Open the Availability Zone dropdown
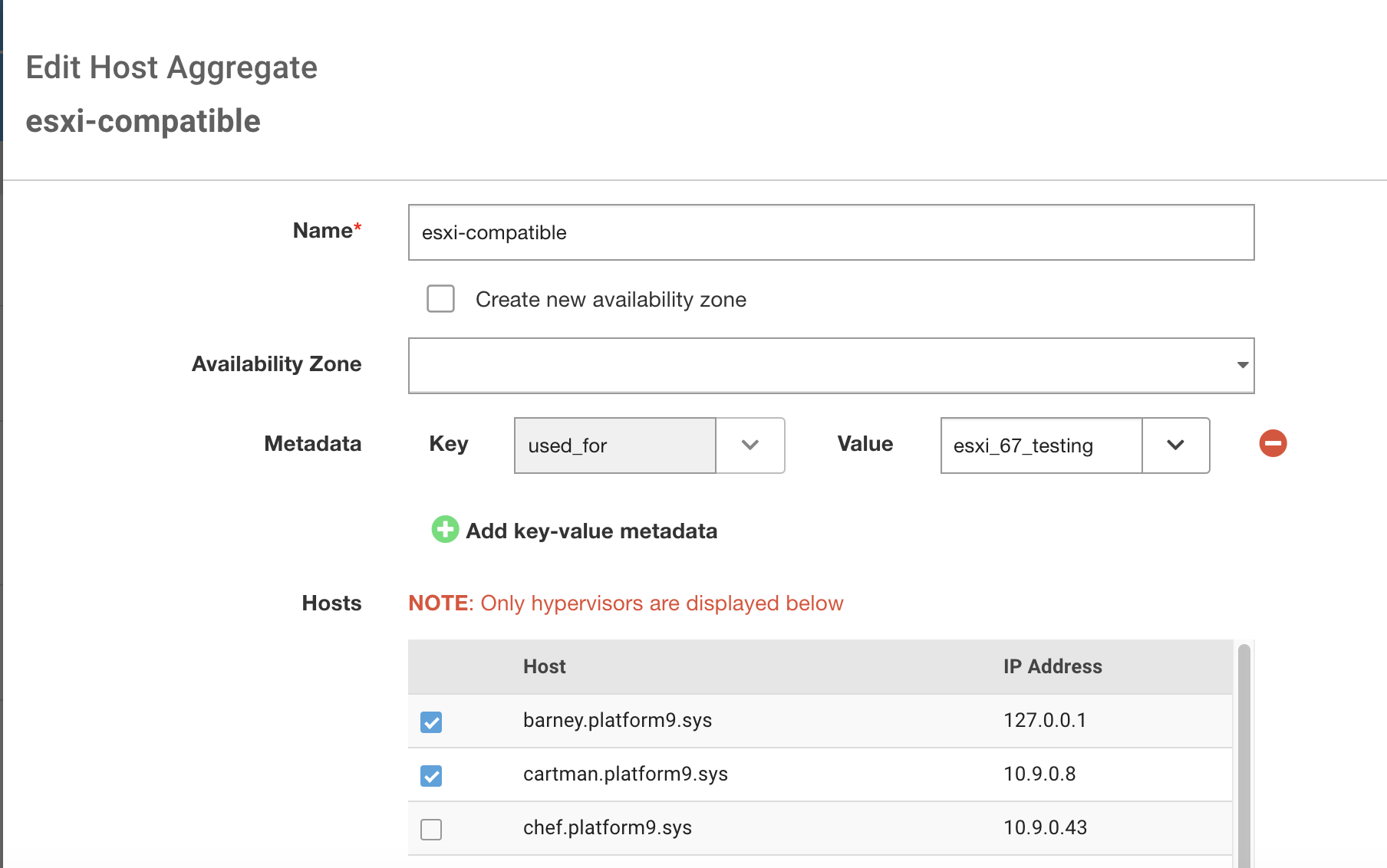1387x868 pixels. [831, 365]
